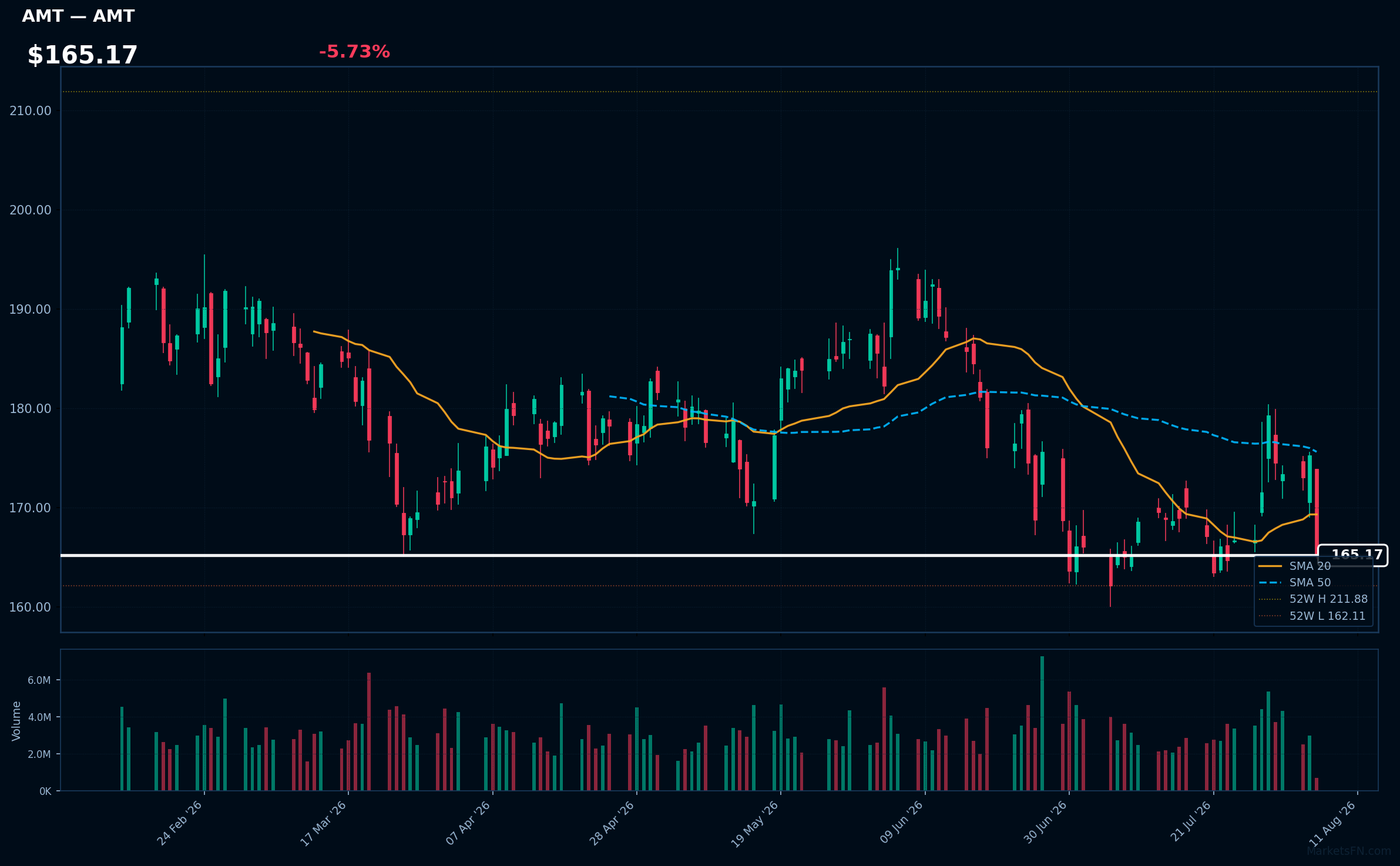Click the 19 May '26 date label

(755, 824)
